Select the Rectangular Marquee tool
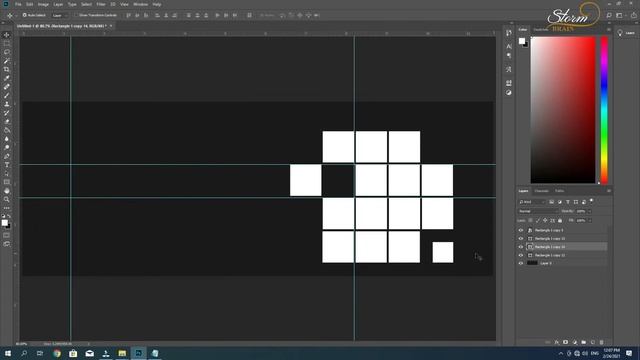Screen dimensions: 640x360 [7, 43]
